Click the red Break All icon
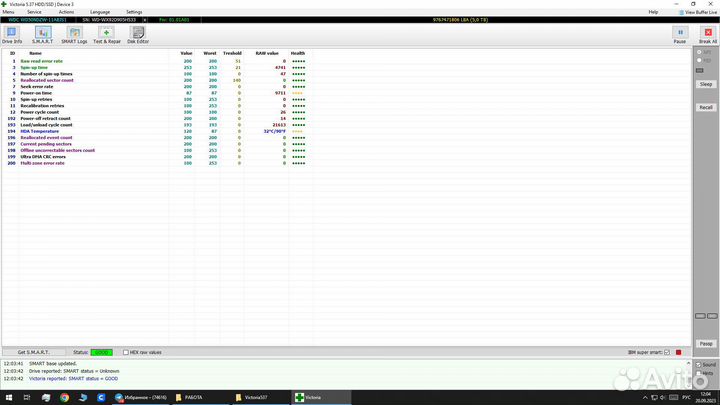The height and width of the screenshot is (405, 720). (707, 34)
